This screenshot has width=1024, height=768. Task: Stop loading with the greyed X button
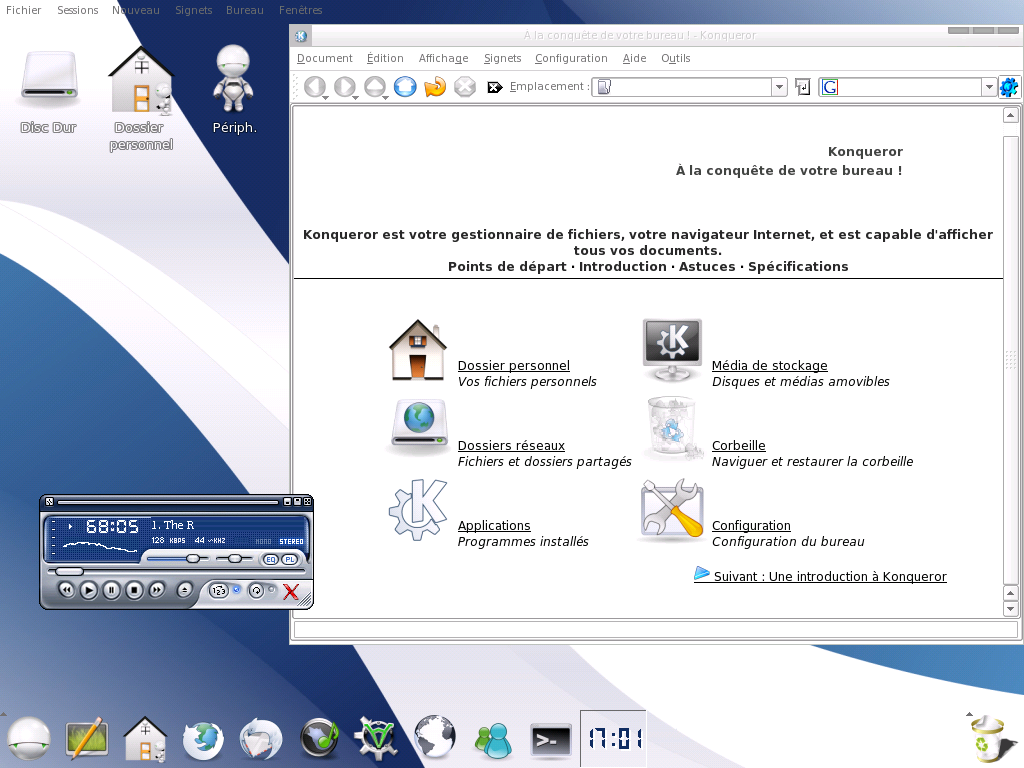[465, 86]
